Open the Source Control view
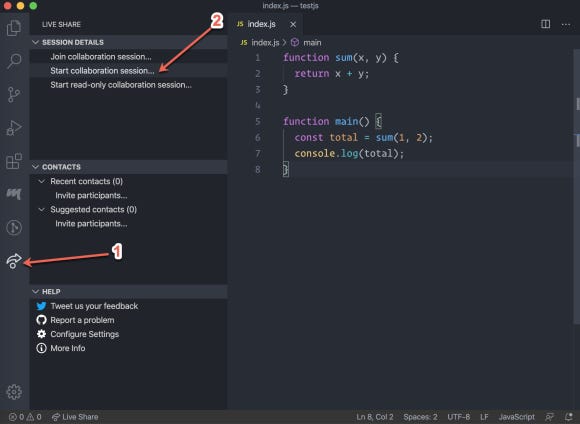 coord(14,94)
